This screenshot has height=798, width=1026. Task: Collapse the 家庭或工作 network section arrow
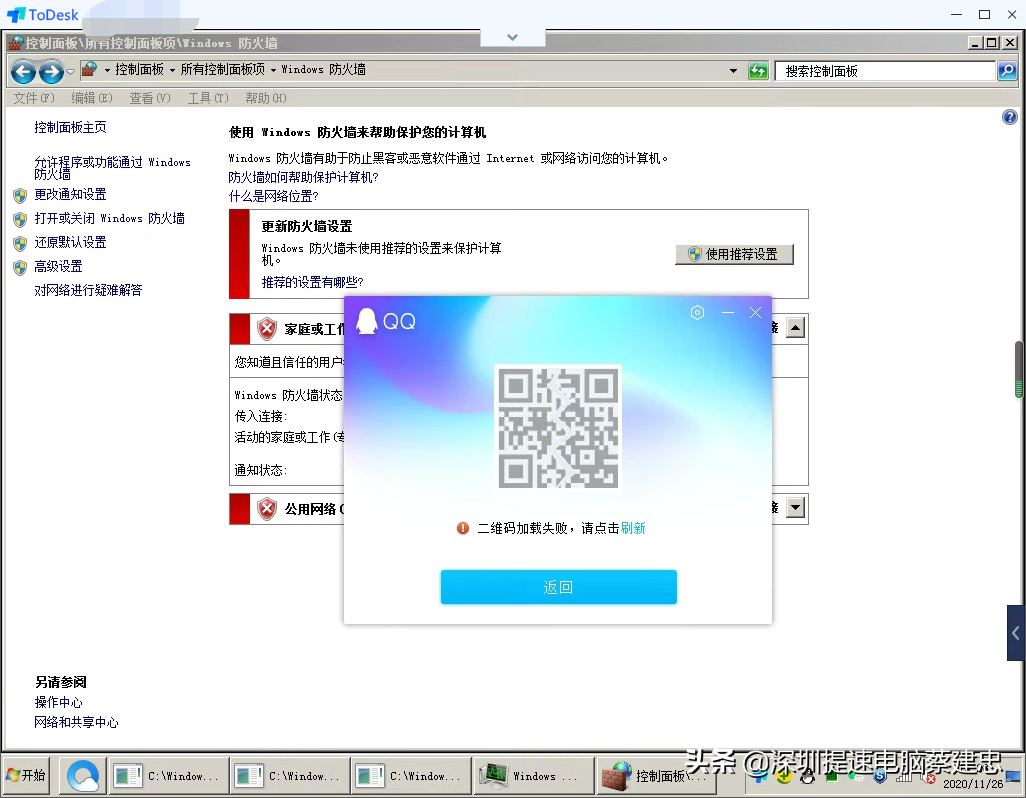click(795, 327)
